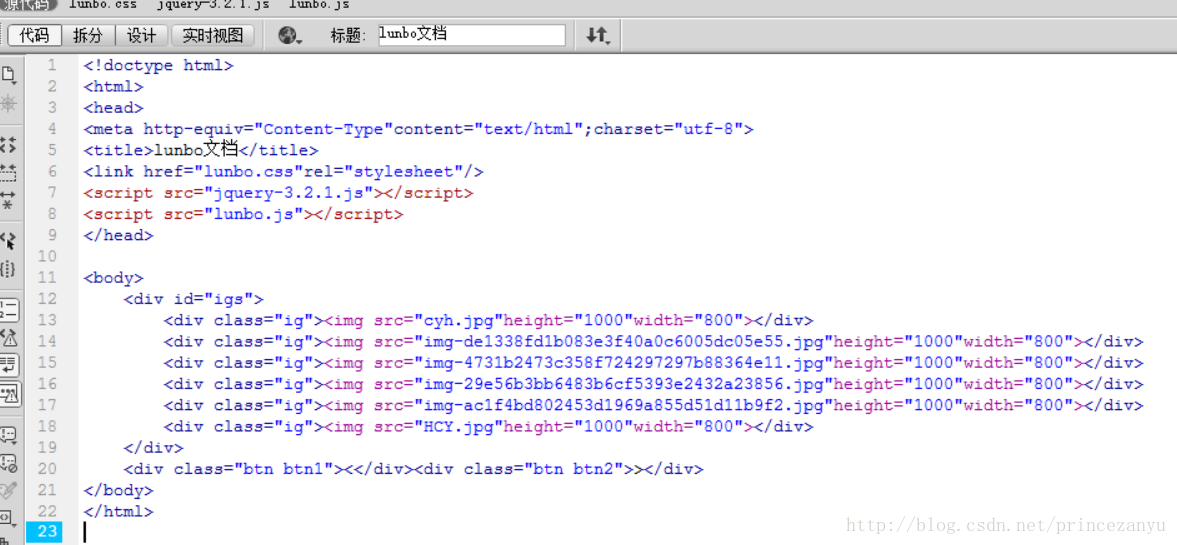Click the <head> opening tag on line 3
Image resolution: width=1177 pixels, height=545 pixels.
click(113, 107)
